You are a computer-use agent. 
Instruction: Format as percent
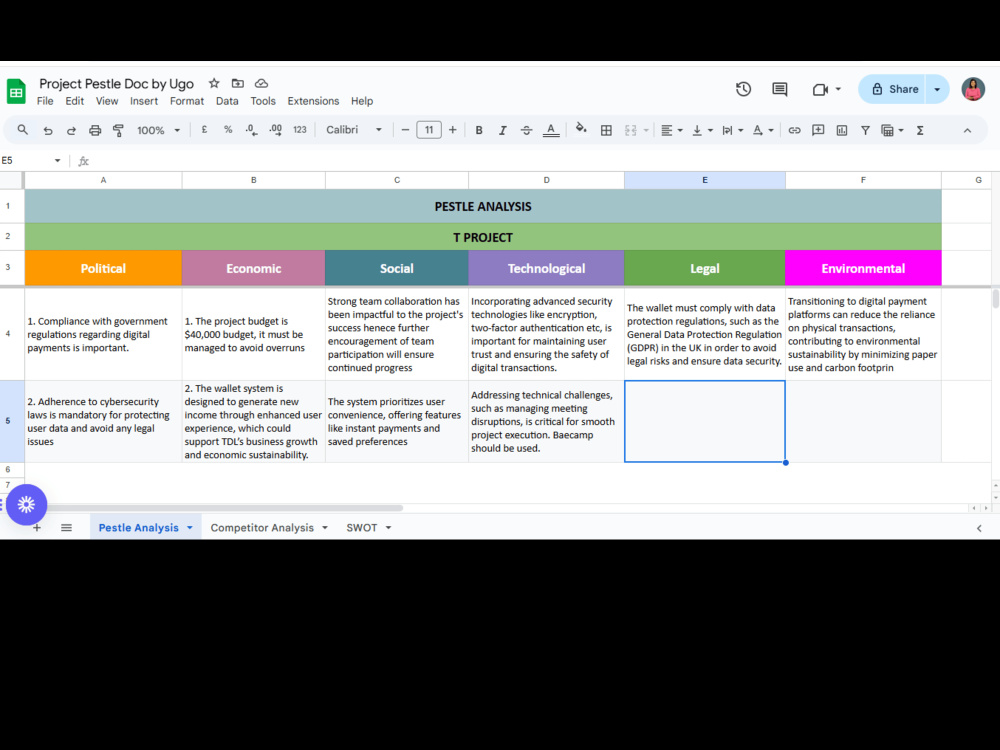coord(228,130)
